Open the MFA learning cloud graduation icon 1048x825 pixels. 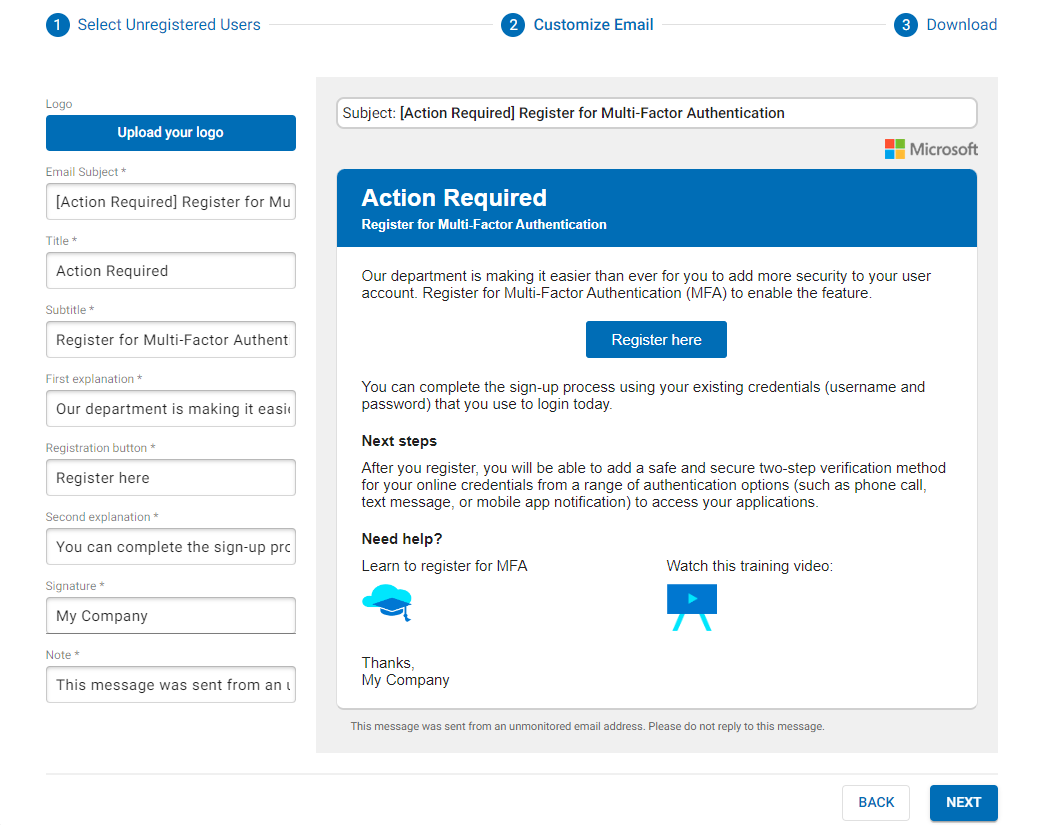pos(387,603)
